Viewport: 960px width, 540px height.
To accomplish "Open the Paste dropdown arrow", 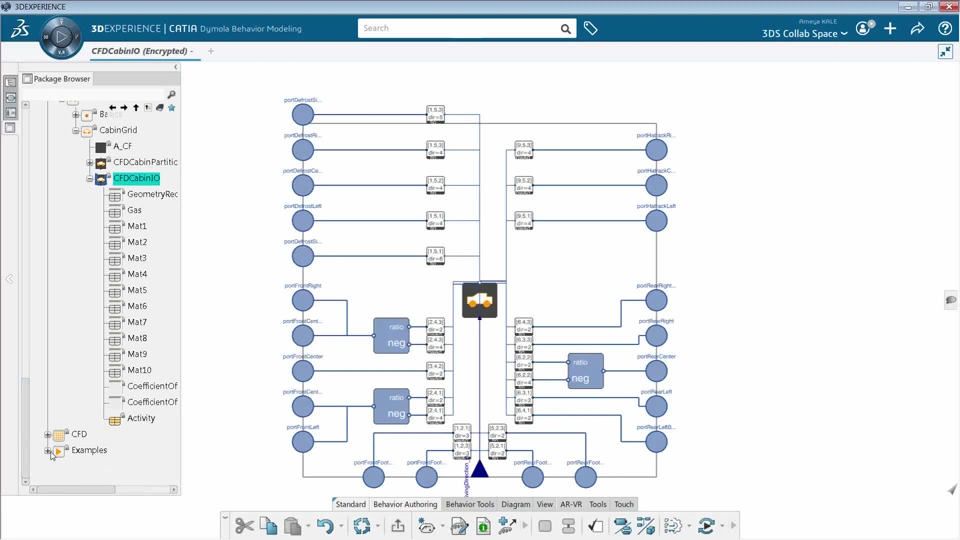I will tap(308, 526).
